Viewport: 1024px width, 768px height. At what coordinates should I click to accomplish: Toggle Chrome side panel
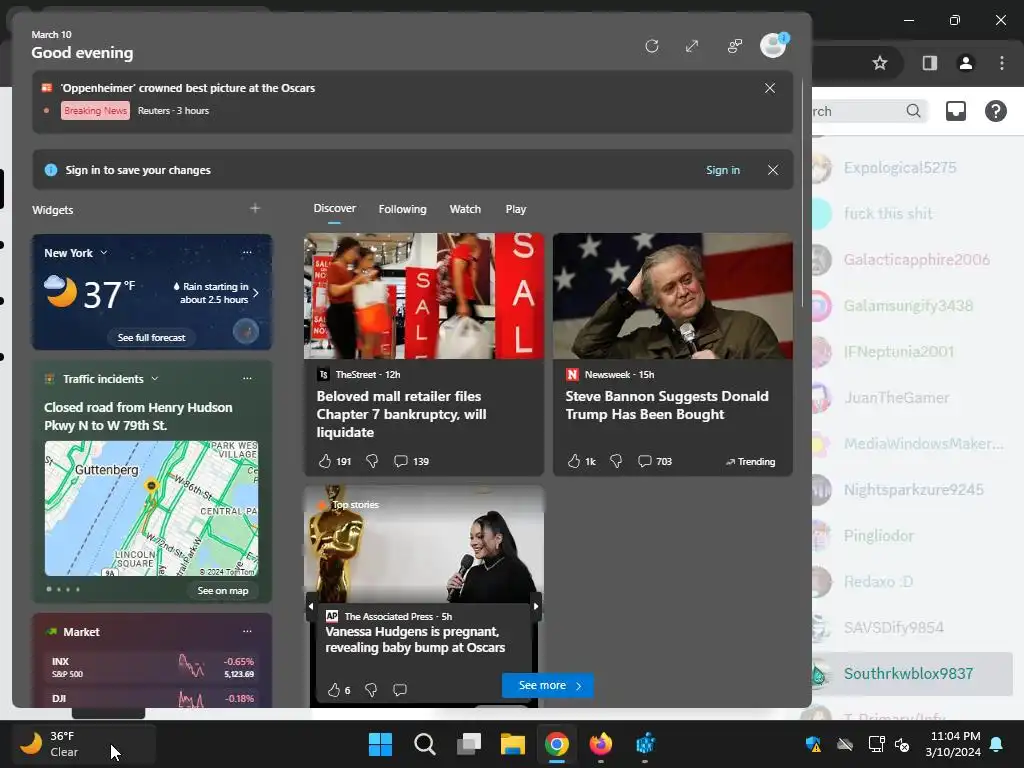[929, 63]
